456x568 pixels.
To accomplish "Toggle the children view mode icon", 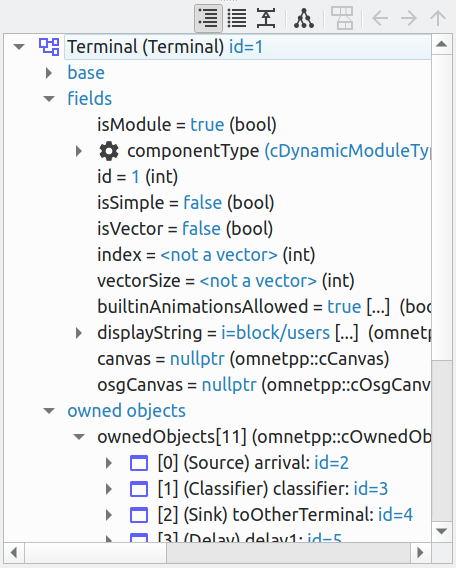I will coord(266,18).
